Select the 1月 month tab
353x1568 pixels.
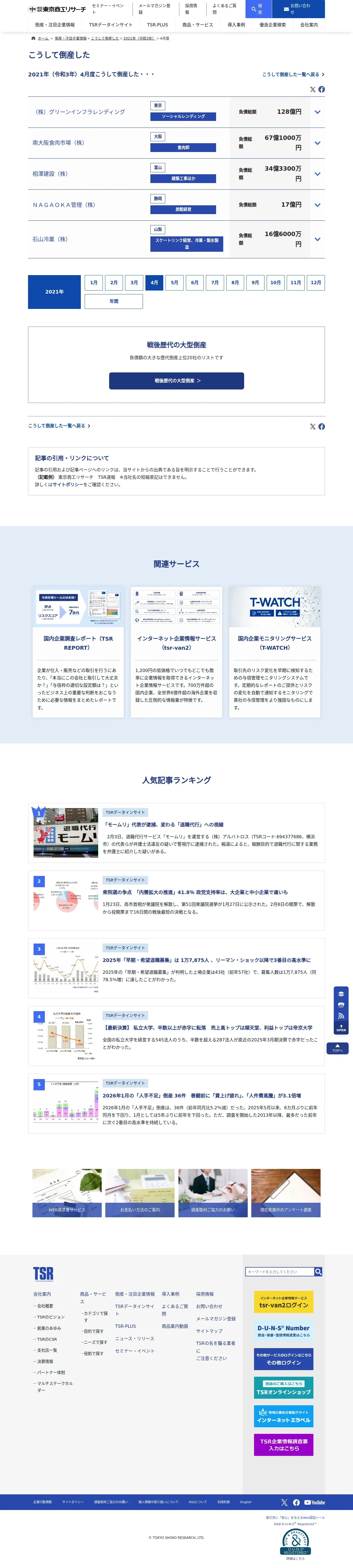tap(94, 283)
